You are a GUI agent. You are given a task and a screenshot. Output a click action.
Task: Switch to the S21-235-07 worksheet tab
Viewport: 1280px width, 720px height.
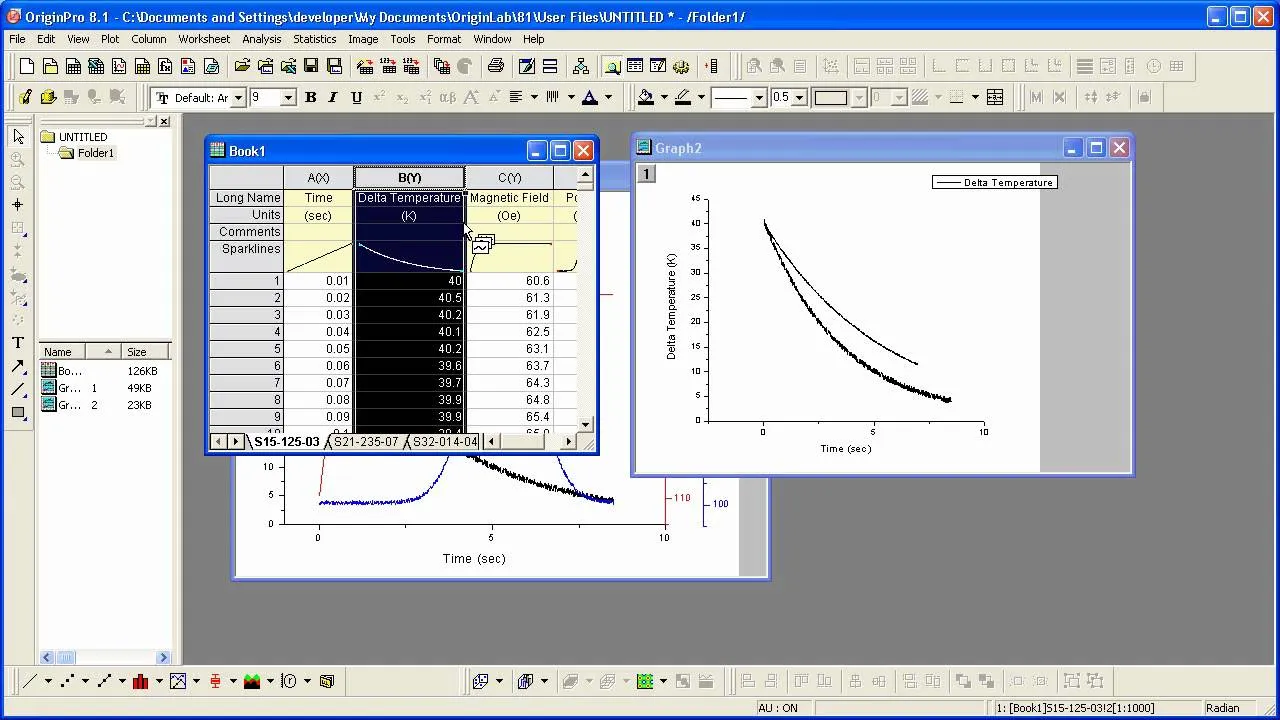point(366,441)
